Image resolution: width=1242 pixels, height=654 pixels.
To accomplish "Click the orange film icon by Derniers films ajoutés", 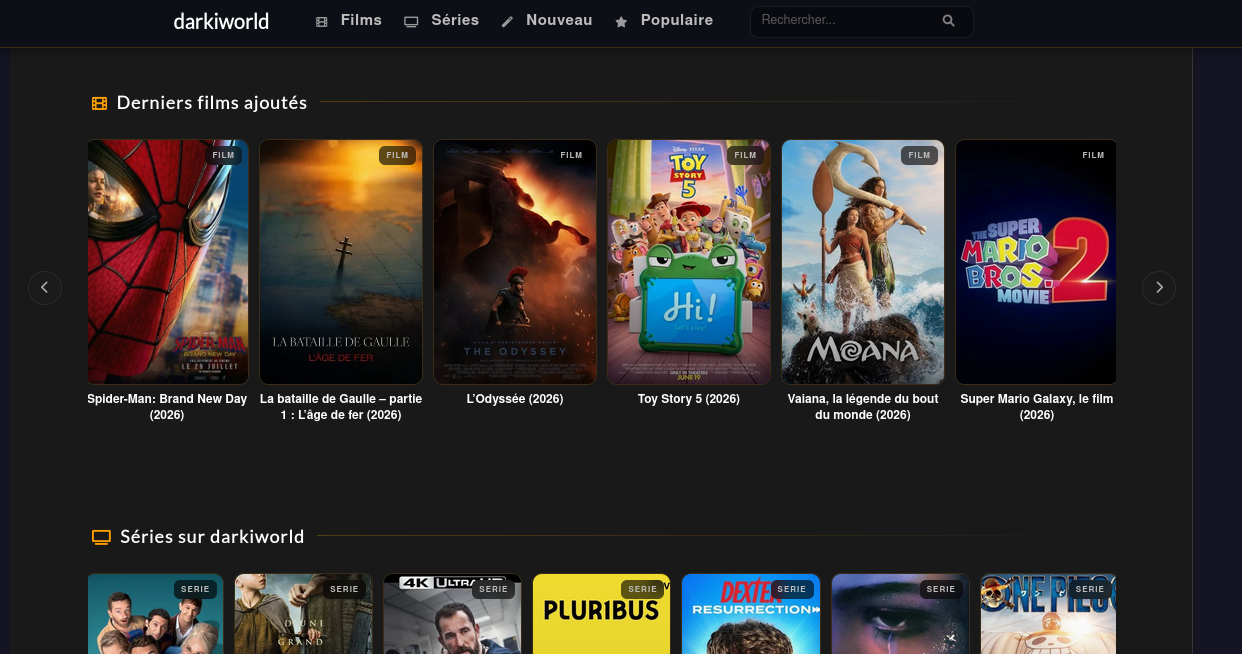I will coord(99,103).
